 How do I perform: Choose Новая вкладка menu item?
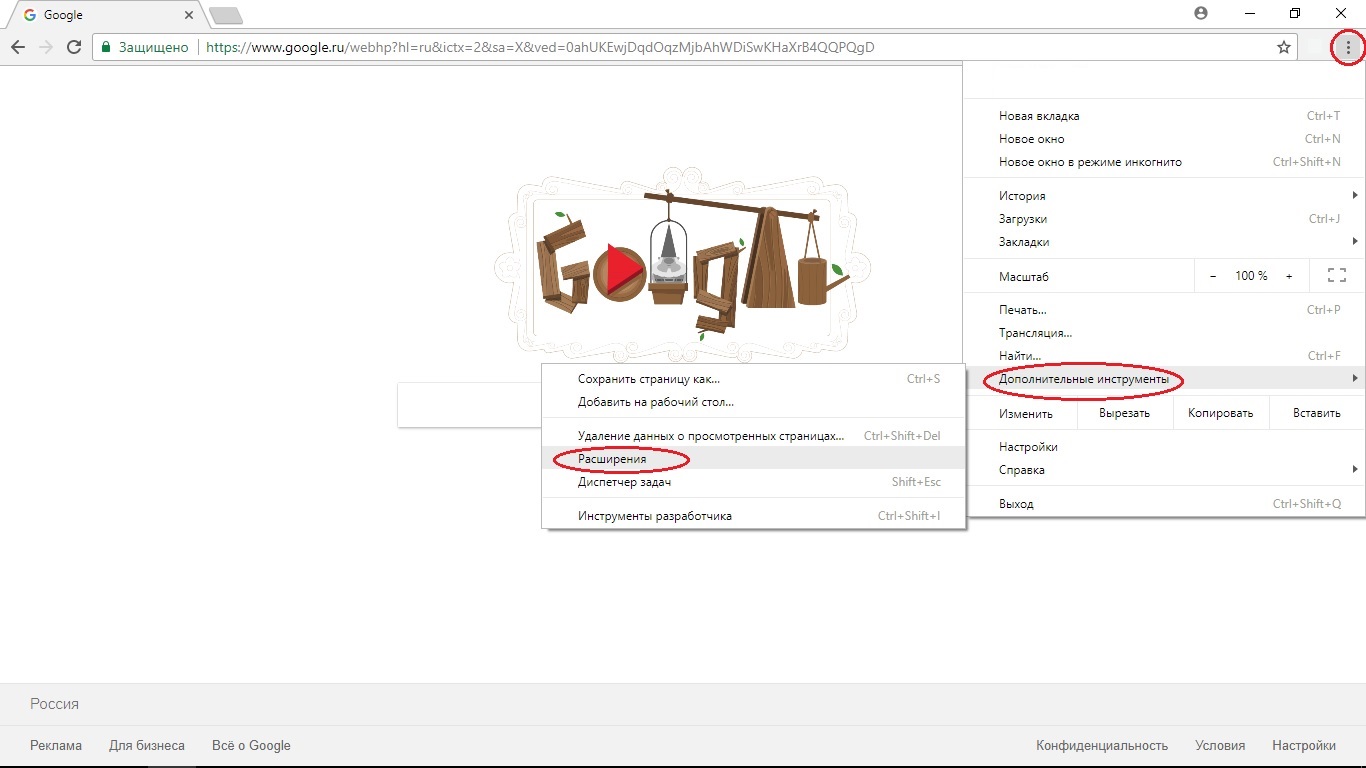[1165, 116]
